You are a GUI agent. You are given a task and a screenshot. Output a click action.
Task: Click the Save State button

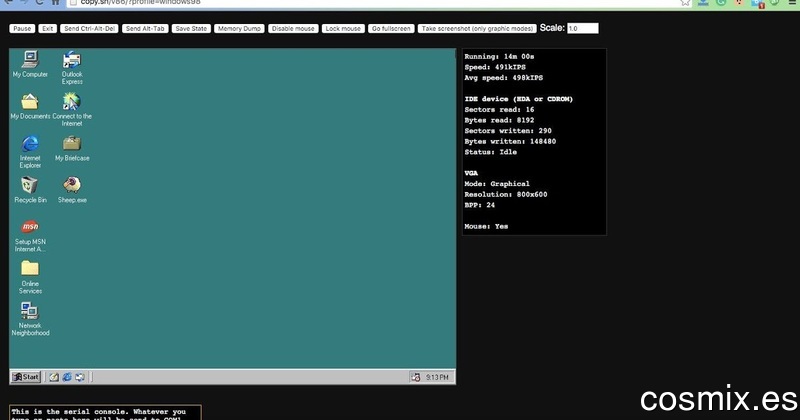coord(191,29)
